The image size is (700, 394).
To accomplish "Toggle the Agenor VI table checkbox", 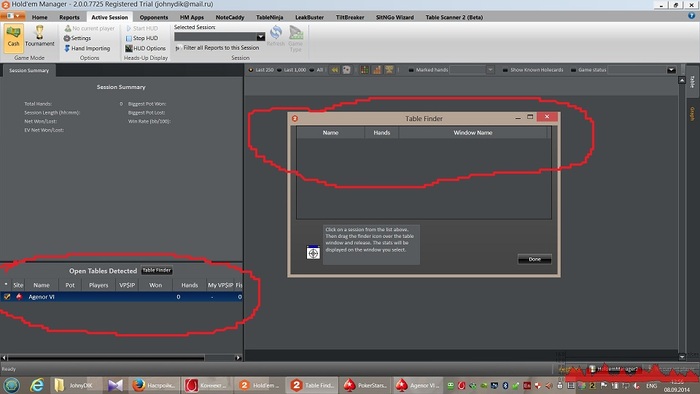I will [x=7, y=297].
